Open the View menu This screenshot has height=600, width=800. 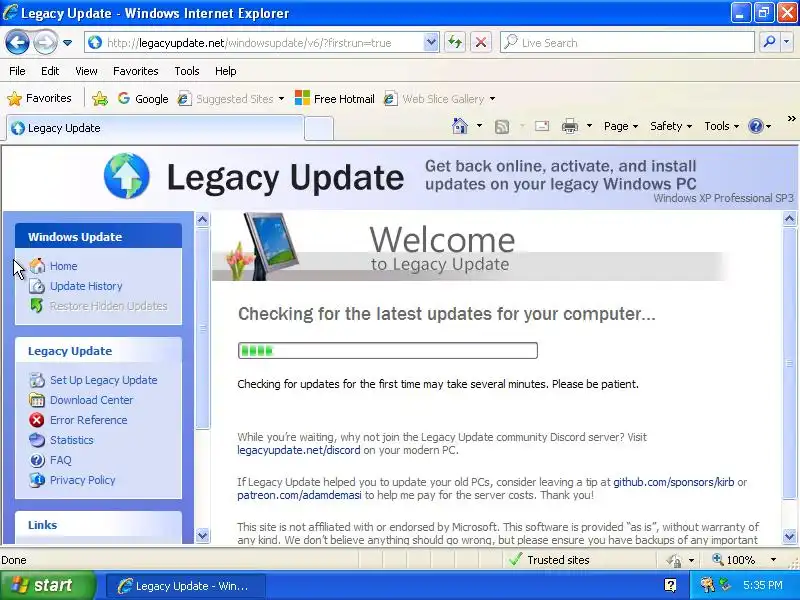(x=86, y=71)
